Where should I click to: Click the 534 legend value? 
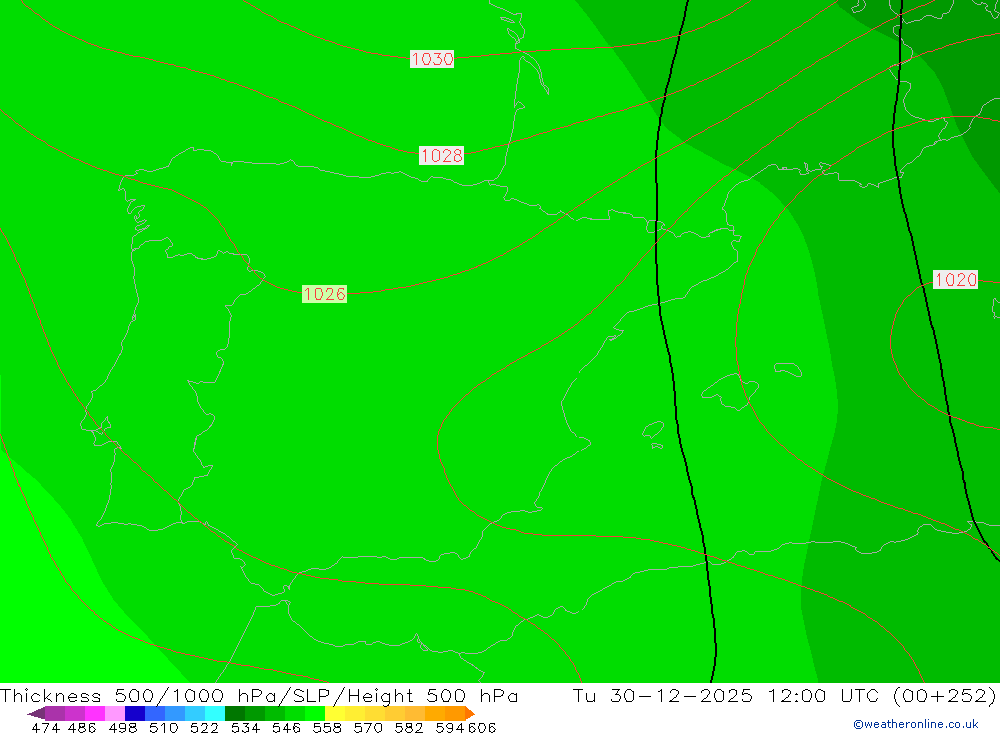(246, 727)
